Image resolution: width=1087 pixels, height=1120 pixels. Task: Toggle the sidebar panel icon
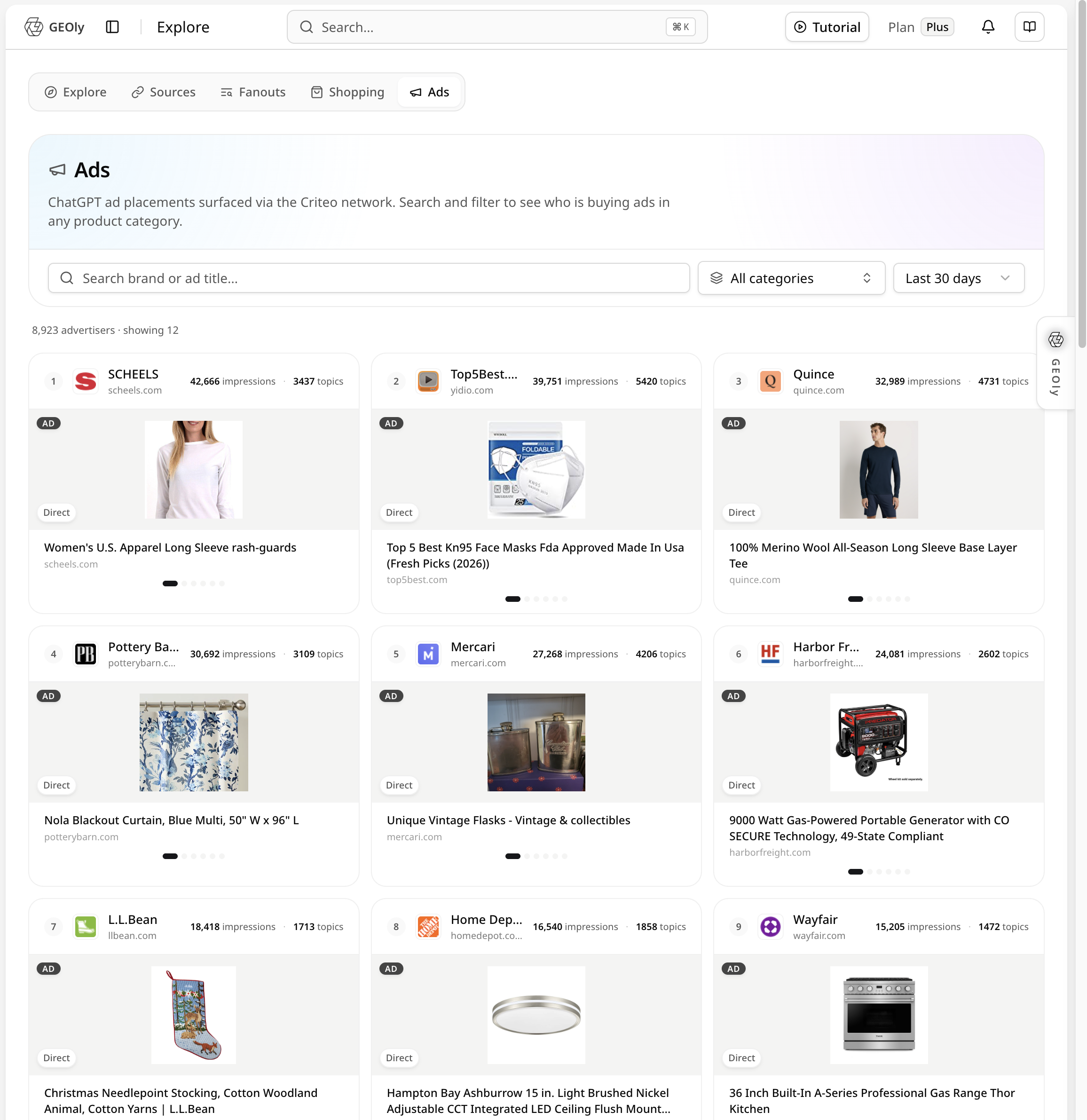pyautogui.click(x=112, y=27)
